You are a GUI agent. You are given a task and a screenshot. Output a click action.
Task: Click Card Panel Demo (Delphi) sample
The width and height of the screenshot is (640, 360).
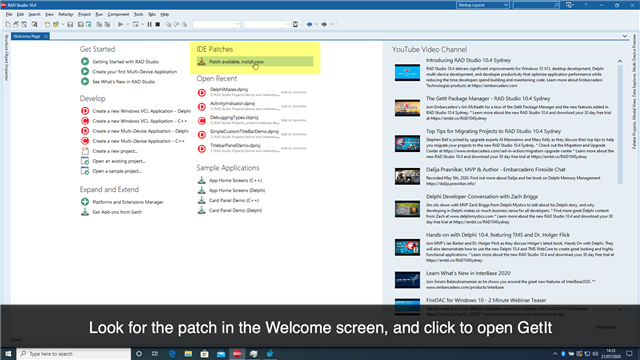tap(236, 211)
